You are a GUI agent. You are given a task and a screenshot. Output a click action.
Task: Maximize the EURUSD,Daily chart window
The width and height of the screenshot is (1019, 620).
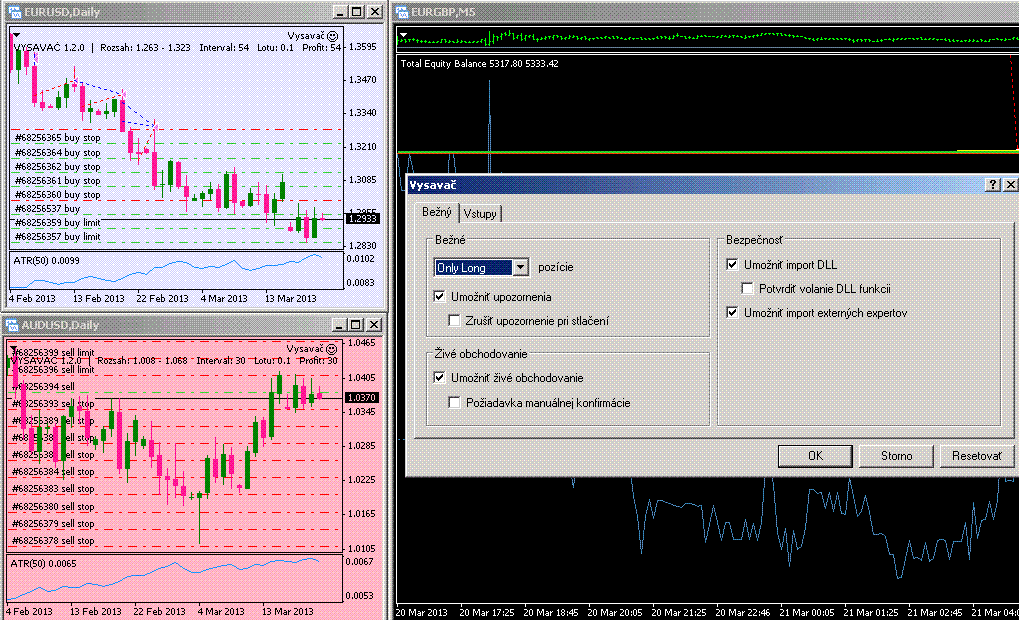[x=357, y=12]
